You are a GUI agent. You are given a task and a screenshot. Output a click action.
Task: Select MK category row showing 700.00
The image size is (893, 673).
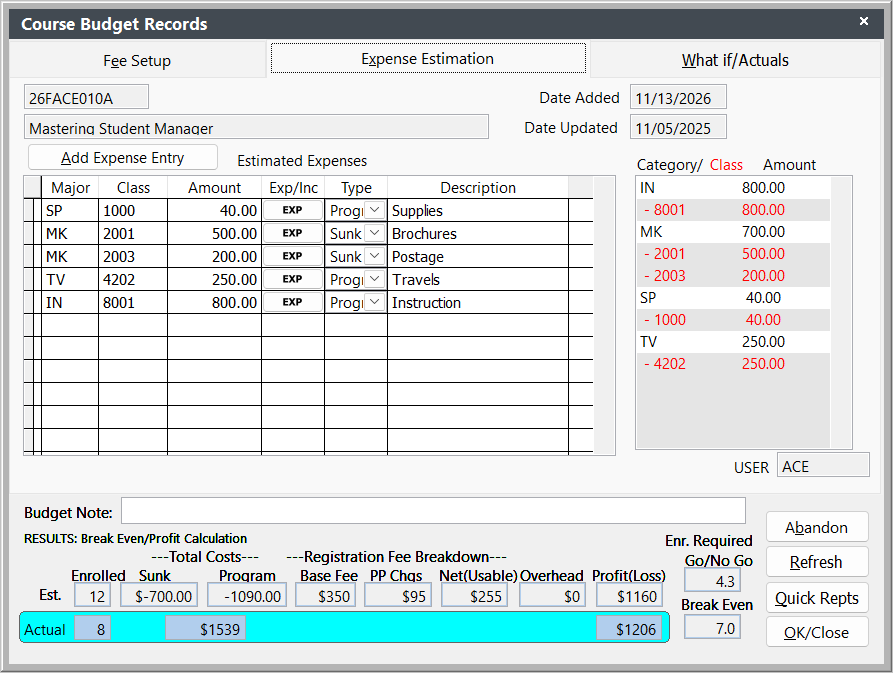coord(733,232)
